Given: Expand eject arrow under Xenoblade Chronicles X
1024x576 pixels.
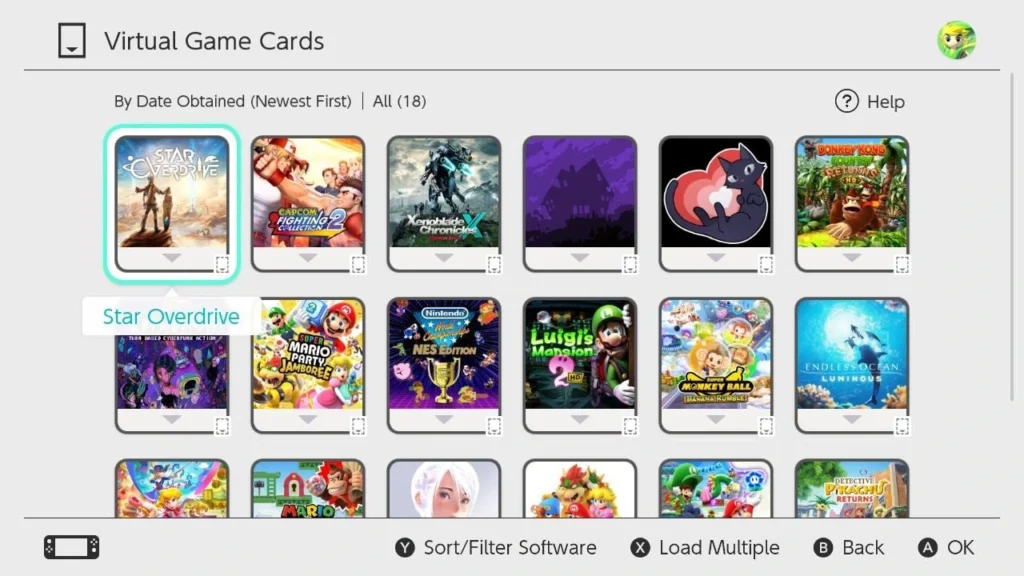Looking at the screenshot, I should pyautogui.click(x=444, y=258).
